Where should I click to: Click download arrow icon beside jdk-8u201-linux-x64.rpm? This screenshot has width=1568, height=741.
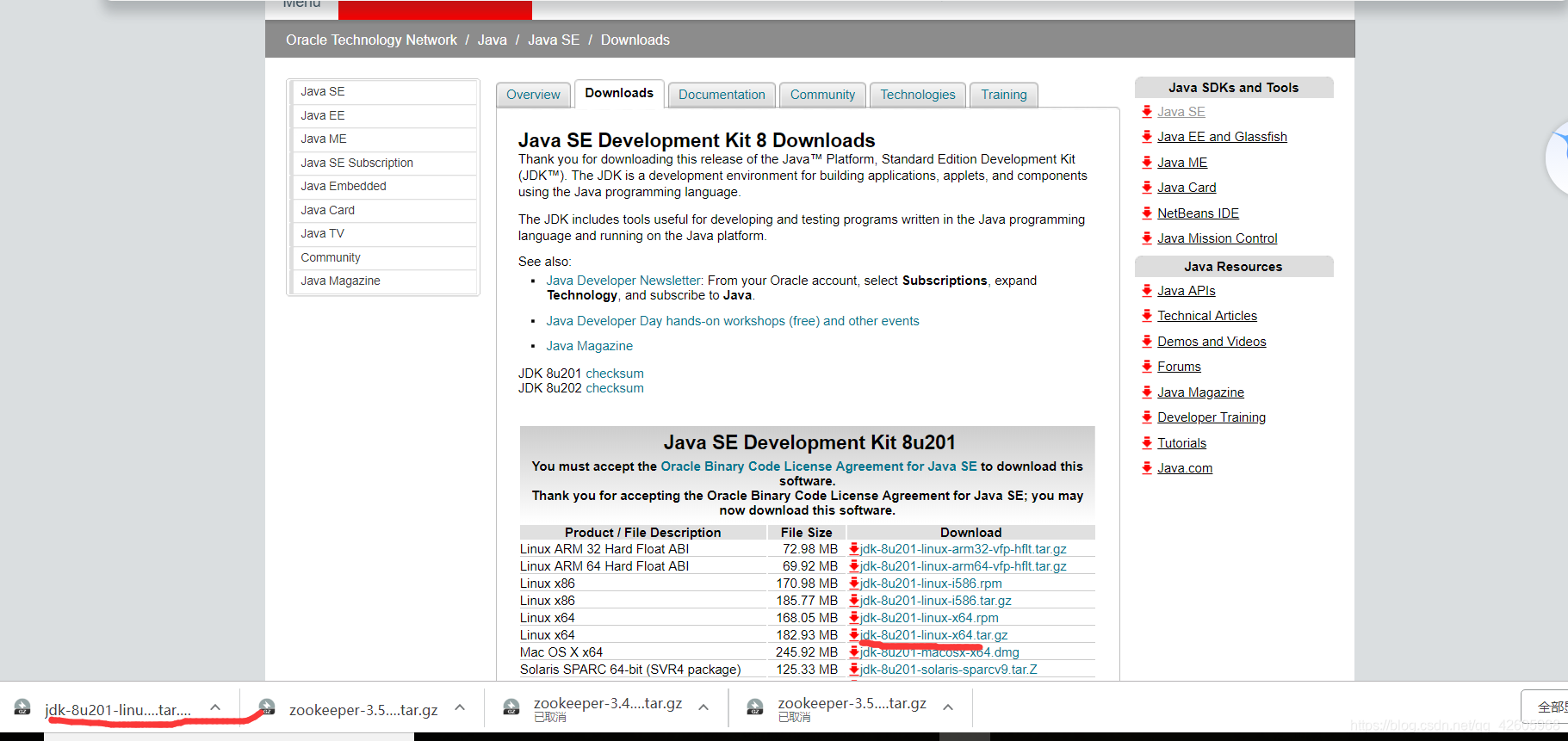point(854,618)
